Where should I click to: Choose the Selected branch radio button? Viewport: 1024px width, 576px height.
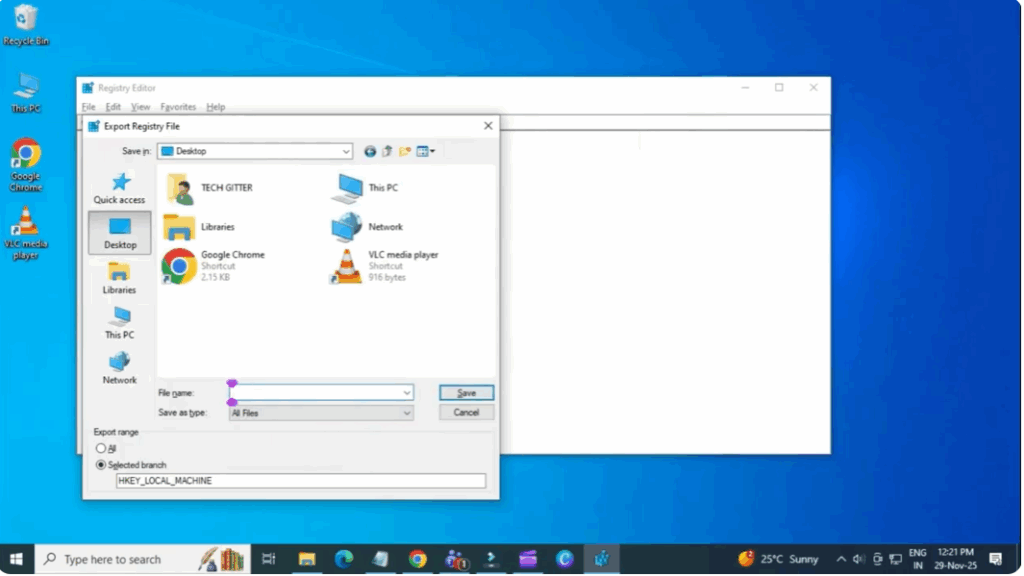pyautogui.click(x=101, y=465)
